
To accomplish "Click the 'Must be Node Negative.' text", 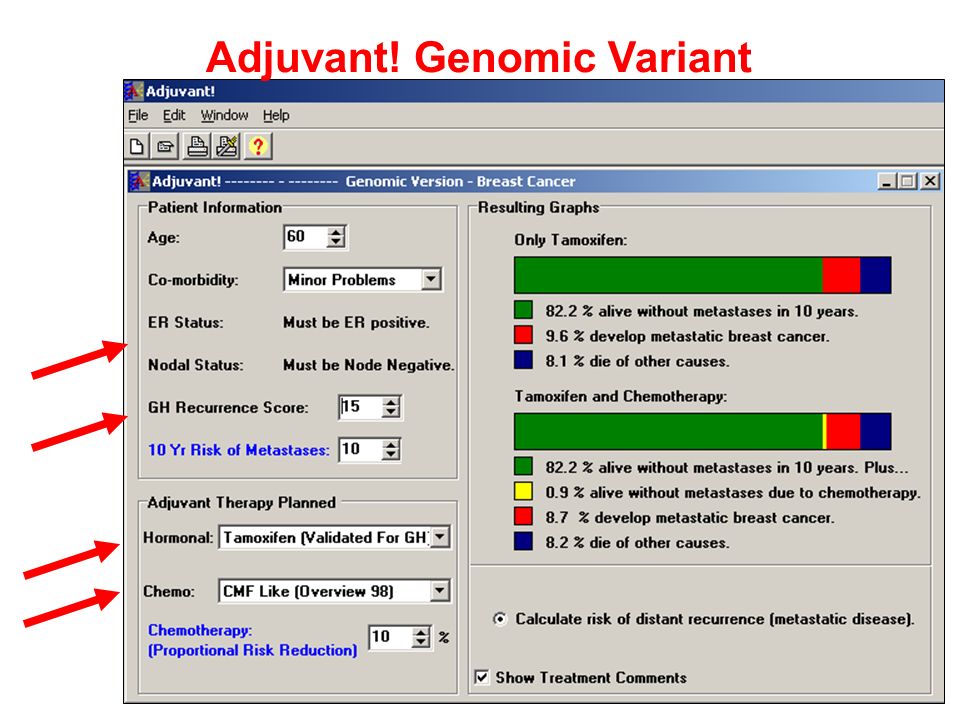I will click(369, 365).
